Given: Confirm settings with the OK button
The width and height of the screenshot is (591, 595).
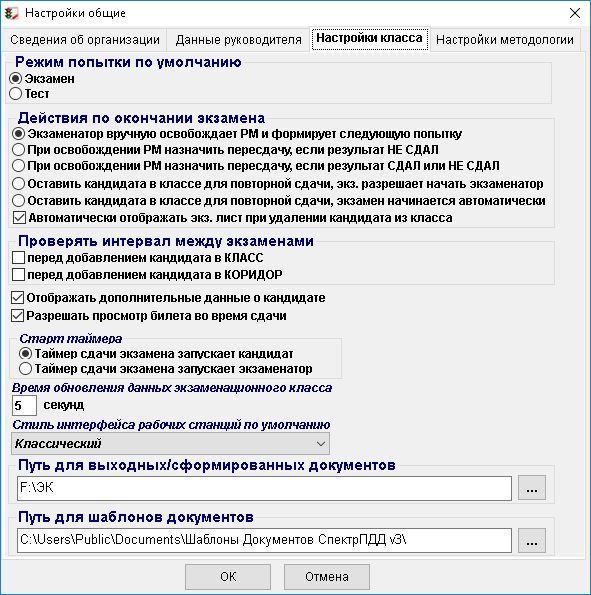Looking at the screenshot, I should tap(228, 577).
